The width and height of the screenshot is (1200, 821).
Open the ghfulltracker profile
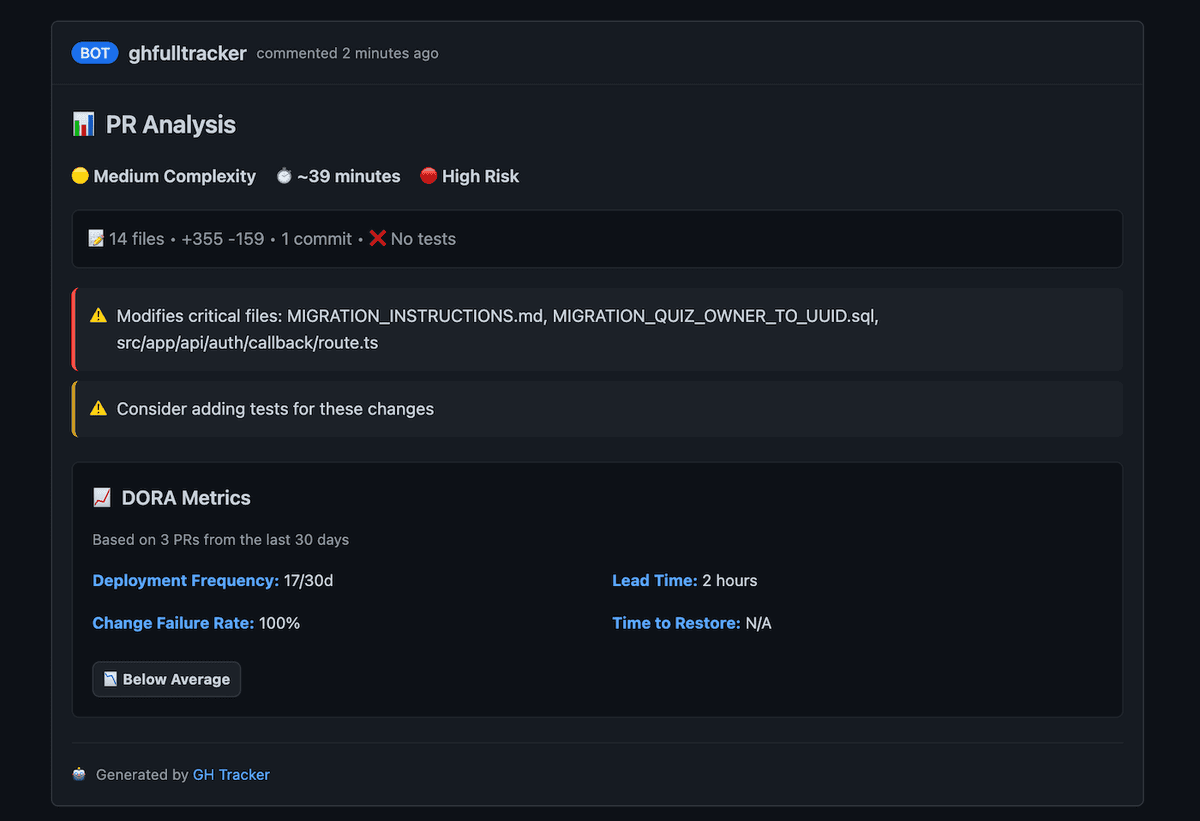[x=187, y=53]
